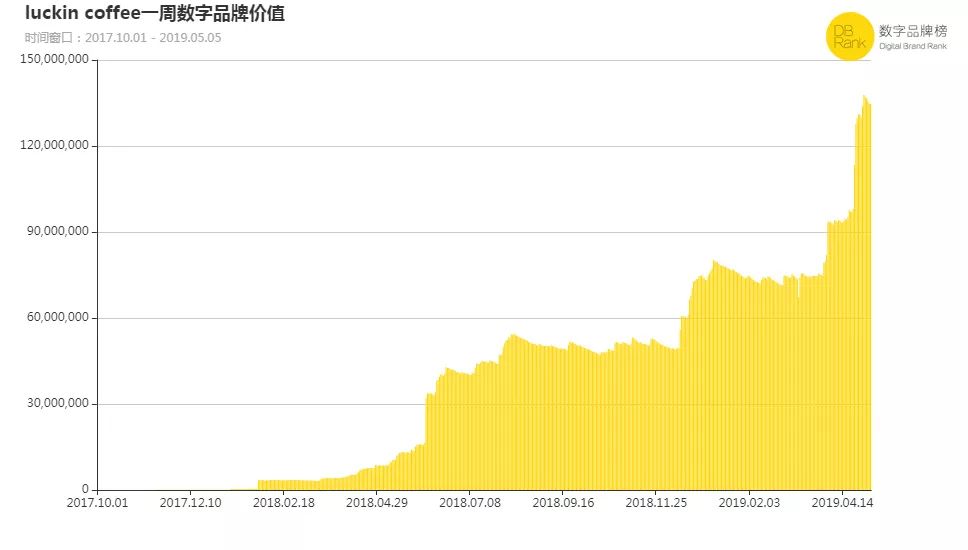
Task: Click the x-axis date 2018.11.25
Action: click(656, 502)
